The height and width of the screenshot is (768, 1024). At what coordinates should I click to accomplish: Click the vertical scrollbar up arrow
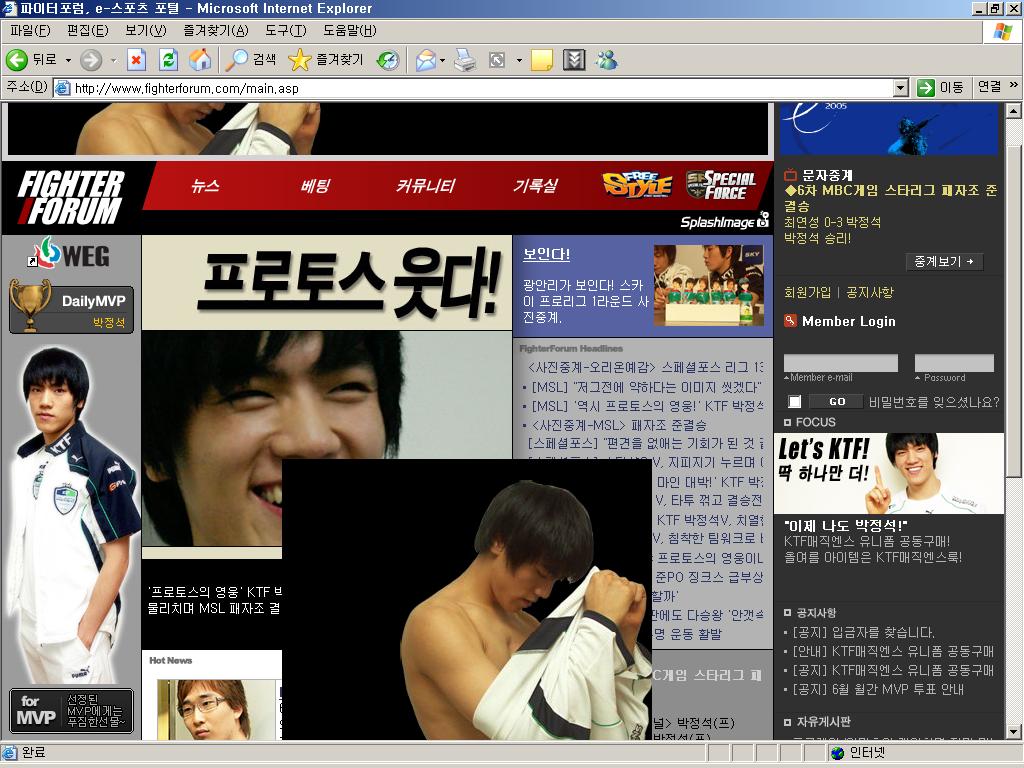tap(1013, 111)
